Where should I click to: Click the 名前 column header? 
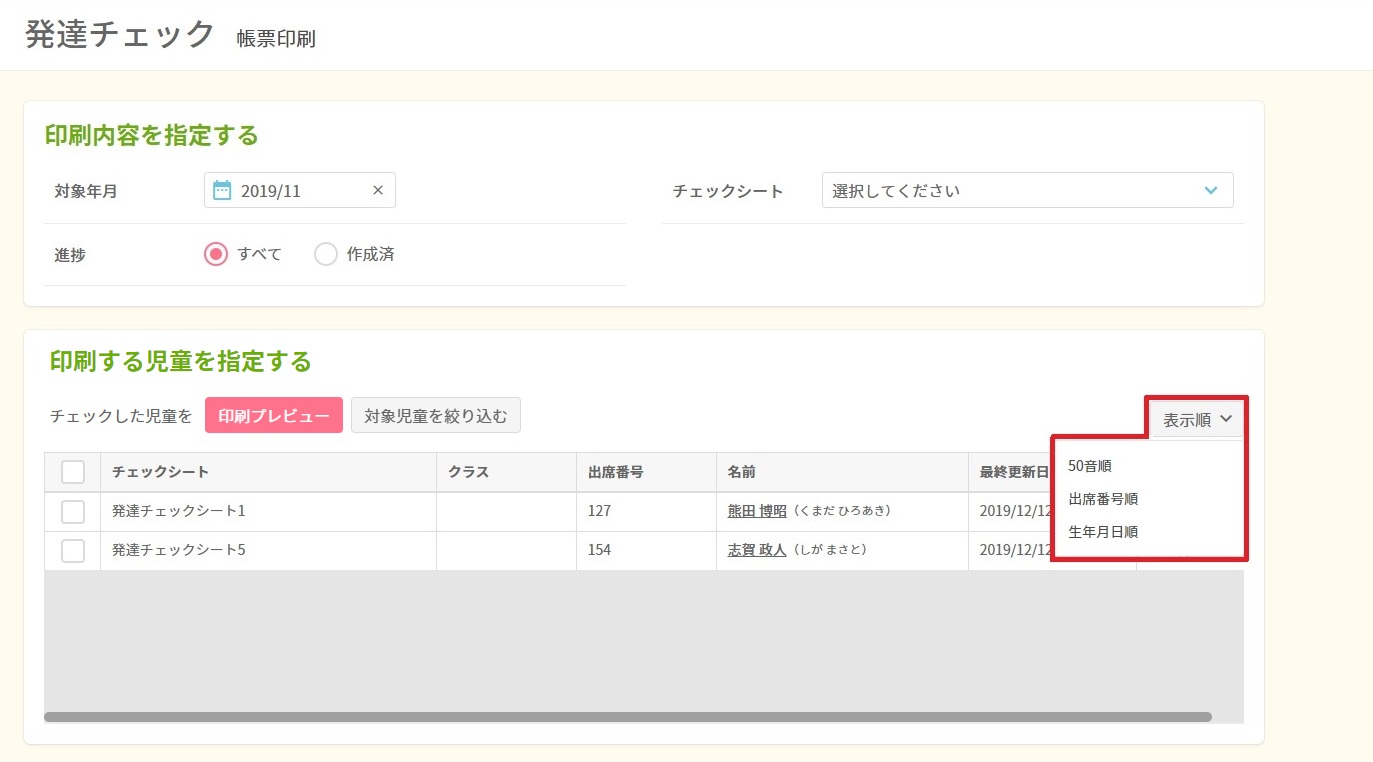pos(842,472)
